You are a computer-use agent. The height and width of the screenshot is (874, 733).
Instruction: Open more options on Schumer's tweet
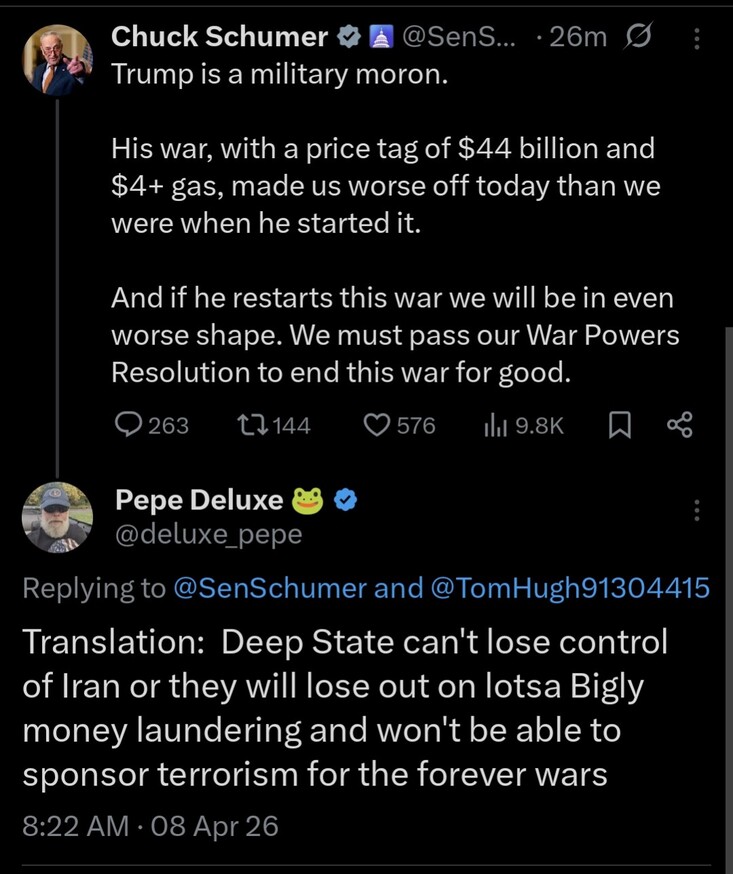[x=697, y=38]
